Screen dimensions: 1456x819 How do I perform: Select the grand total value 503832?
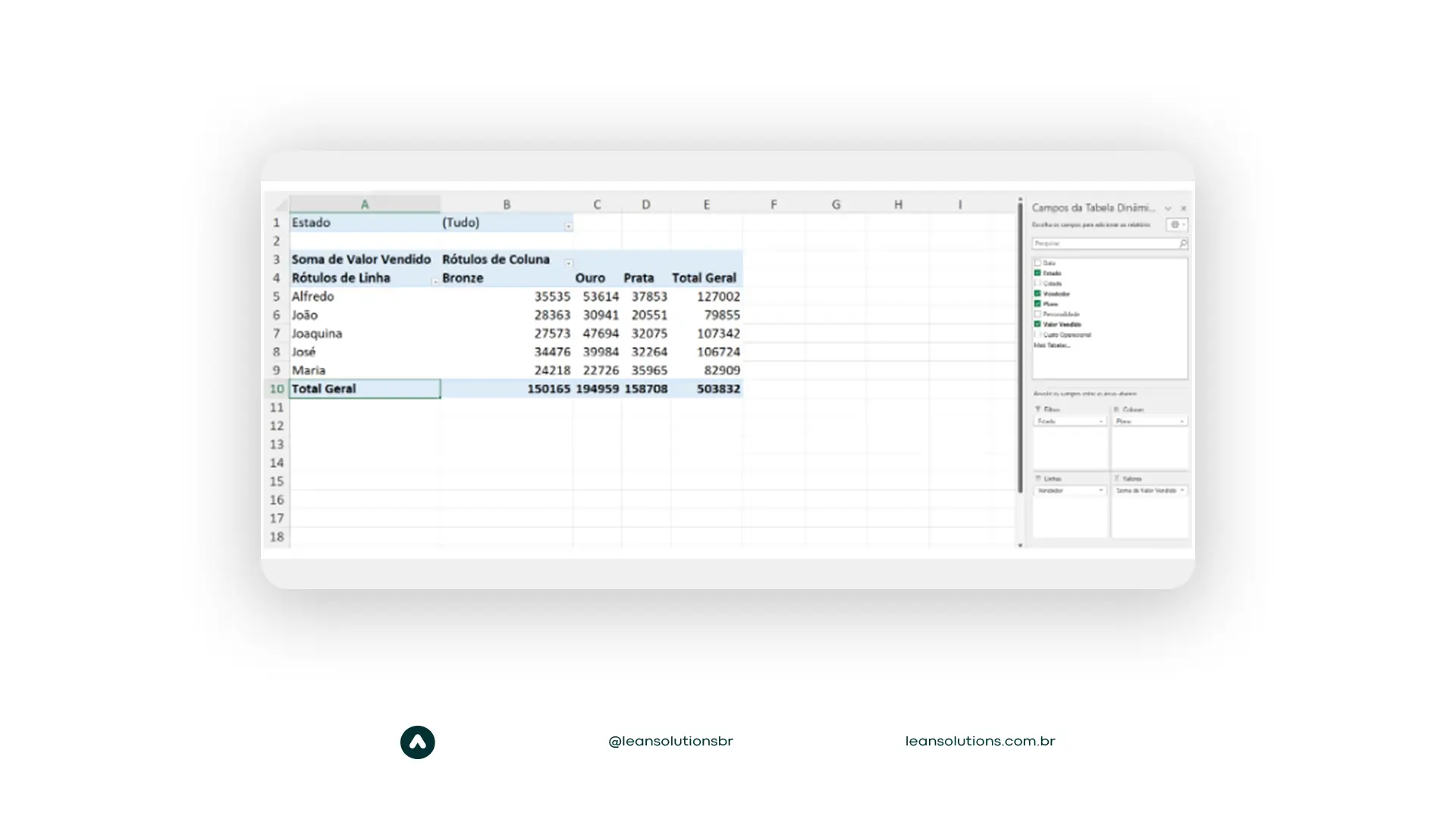point(718,389)
